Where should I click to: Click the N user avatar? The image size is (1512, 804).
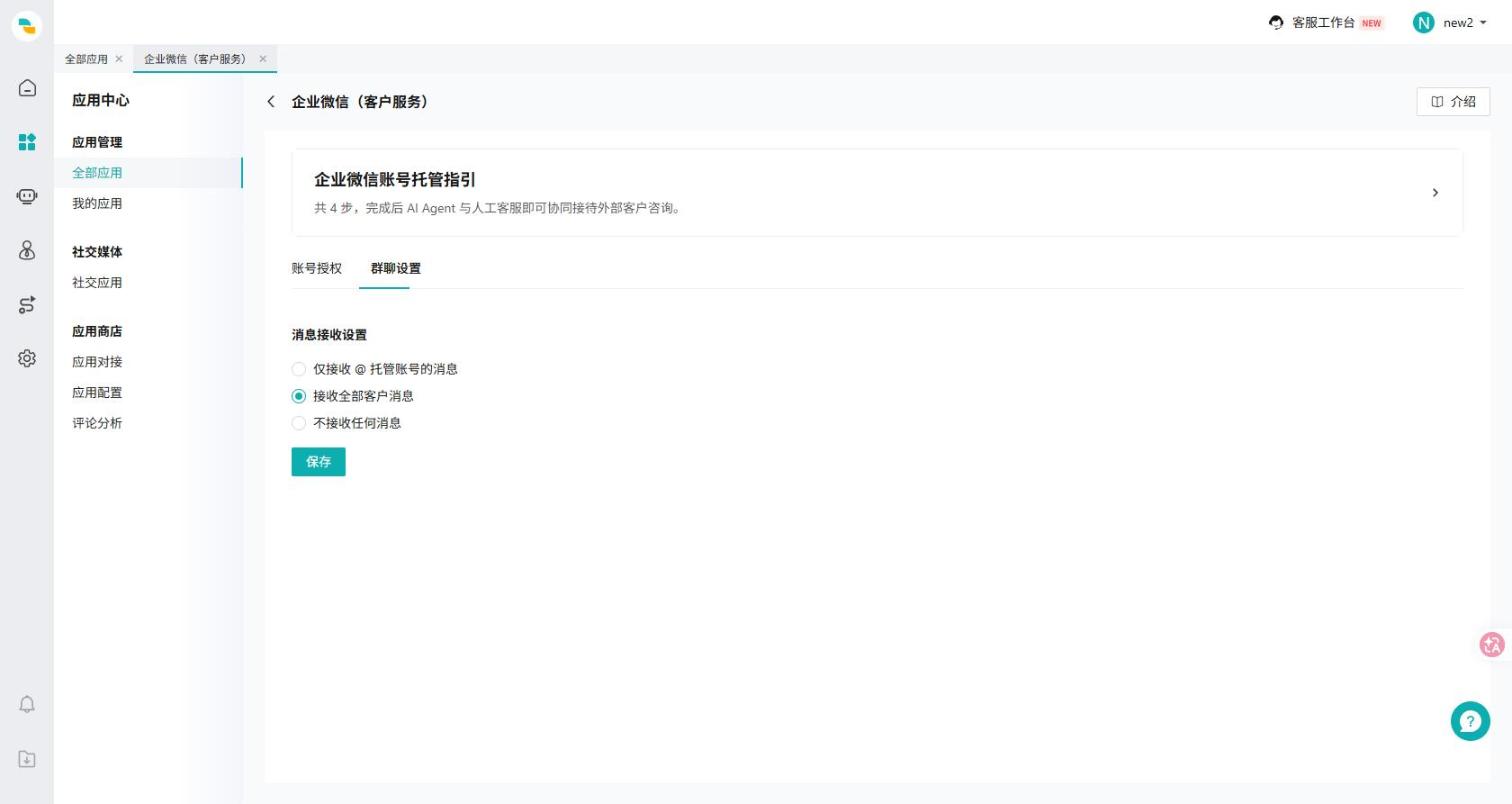pyautogui.click(x=1424, y=22)
